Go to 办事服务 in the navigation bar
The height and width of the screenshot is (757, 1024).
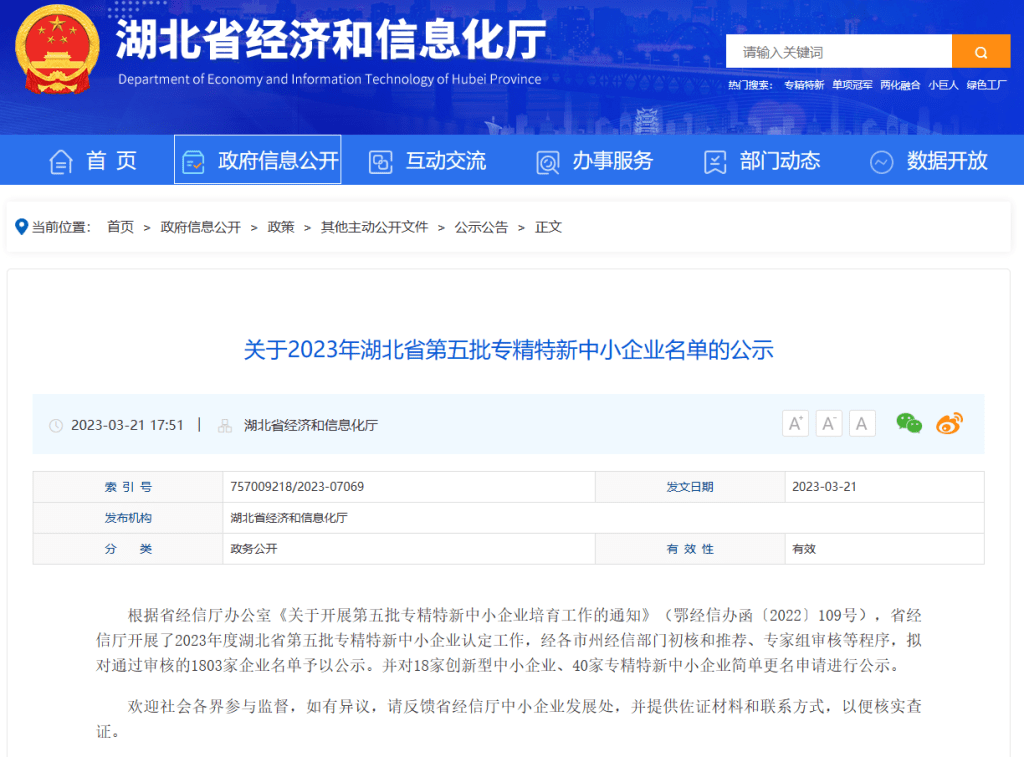click(x=594, y=160)
